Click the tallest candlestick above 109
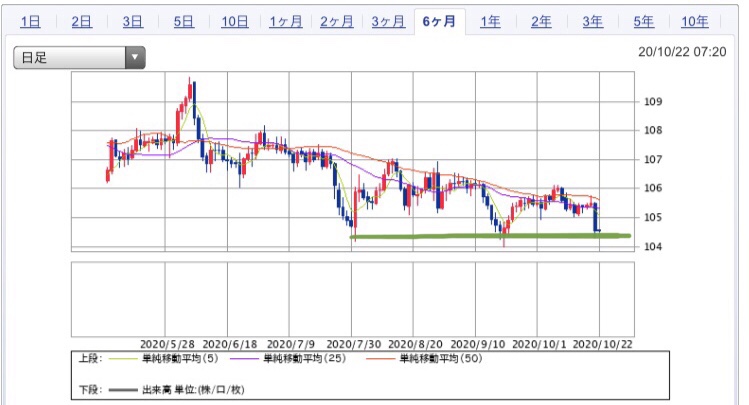749x405 pixels. pyautogui.click(x=190, y=90)
